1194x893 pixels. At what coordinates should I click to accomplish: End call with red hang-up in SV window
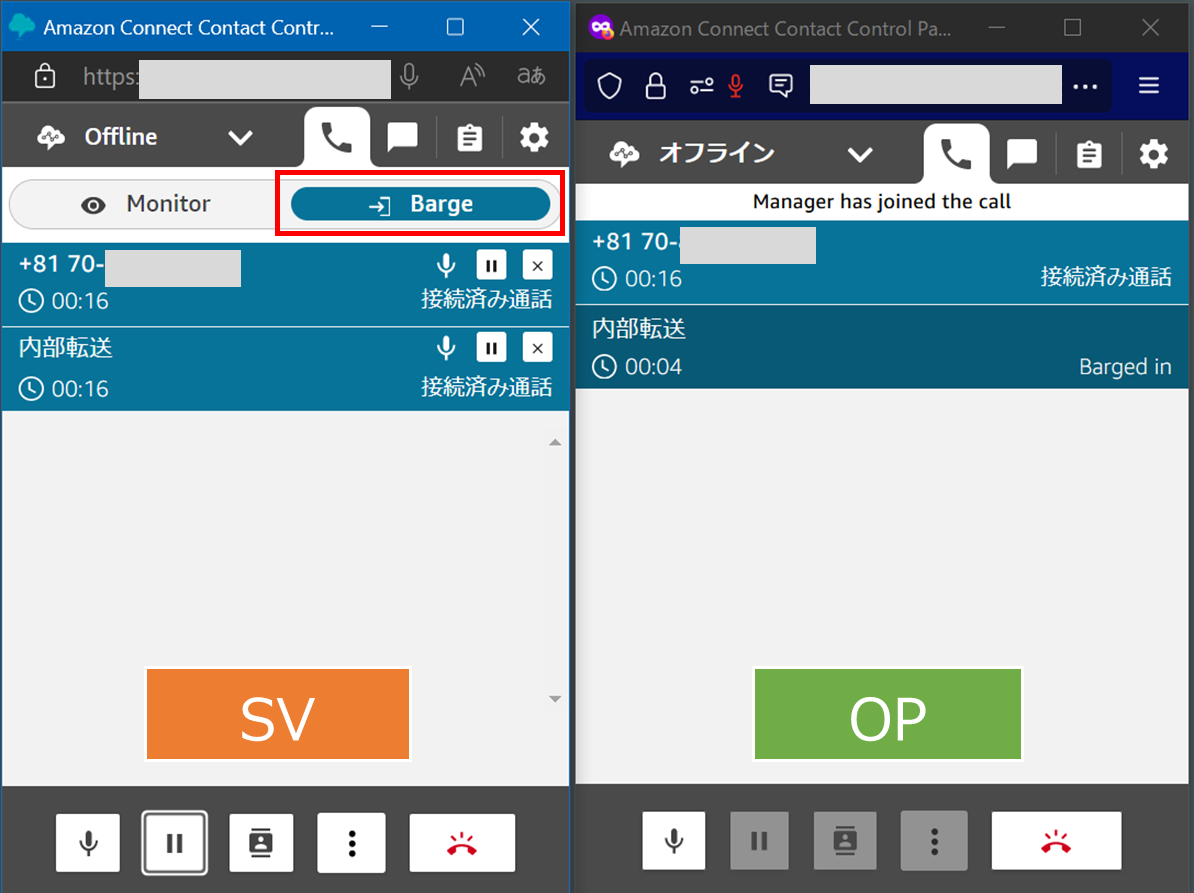point(462,843)
